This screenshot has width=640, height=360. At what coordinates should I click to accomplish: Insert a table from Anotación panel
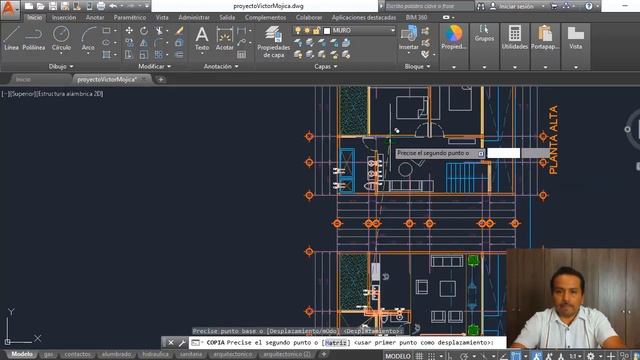click(242, 54)
